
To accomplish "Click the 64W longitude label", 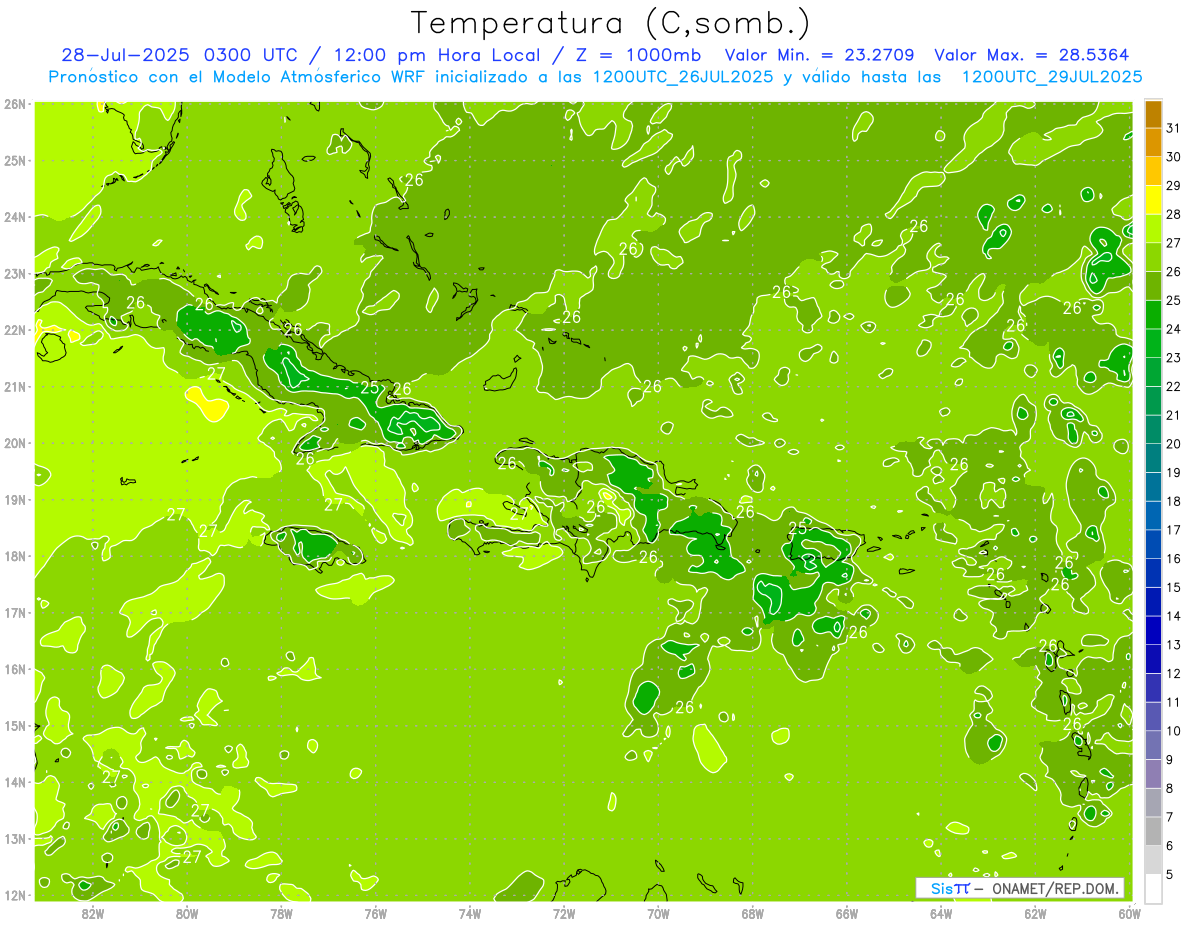I will click(941, 913).
